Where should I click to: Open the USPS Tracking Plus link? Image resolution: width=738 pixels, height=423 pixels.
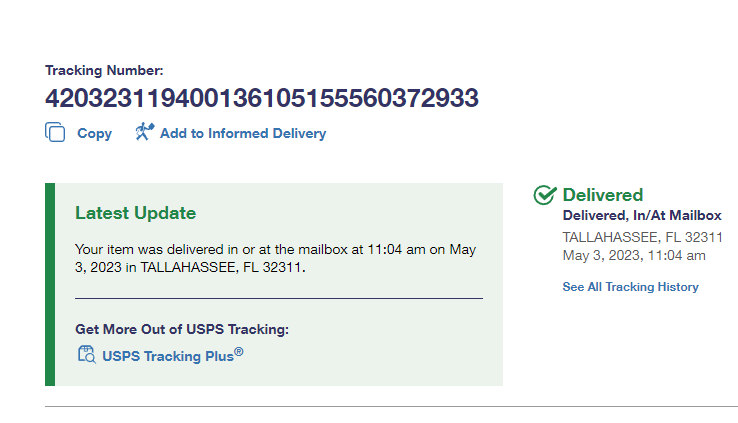pyautogui.click(x=167, y=354)
